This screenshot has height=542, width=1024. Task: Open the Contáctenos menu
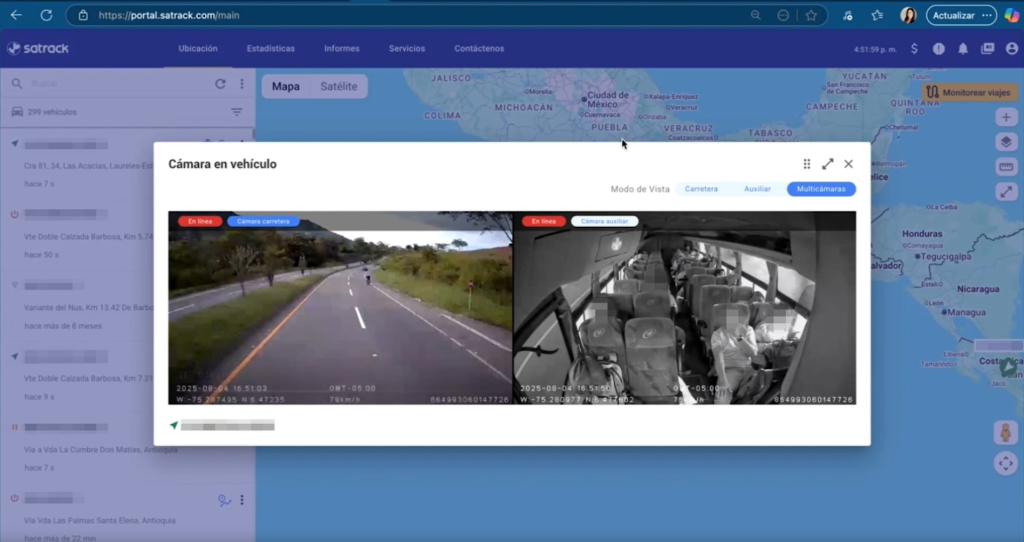[479, 48]
